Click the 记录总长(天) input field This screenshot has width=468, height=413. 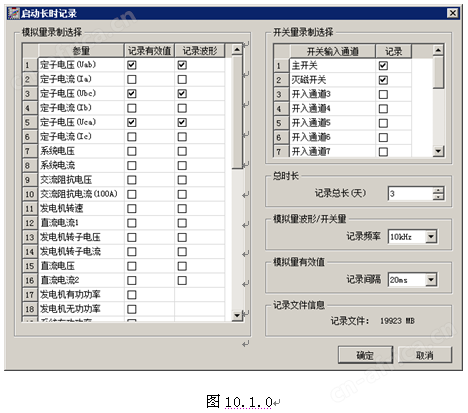(411, 193)
